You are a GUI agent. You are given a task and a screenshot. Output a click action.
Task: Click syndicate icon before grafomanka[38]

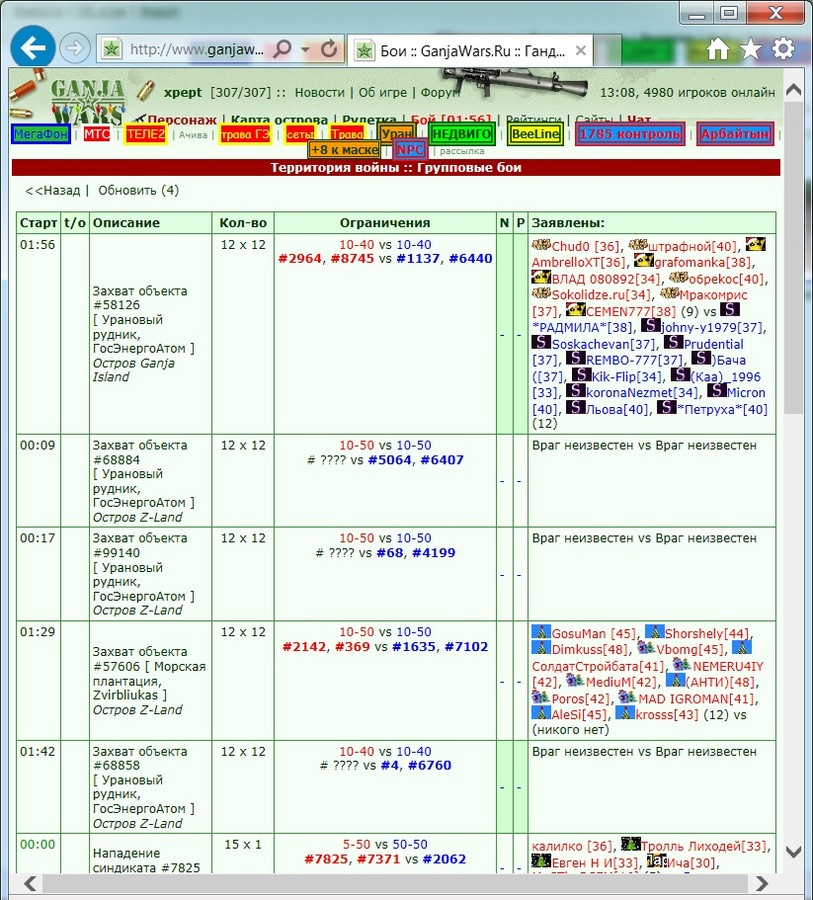pos(644,261)
